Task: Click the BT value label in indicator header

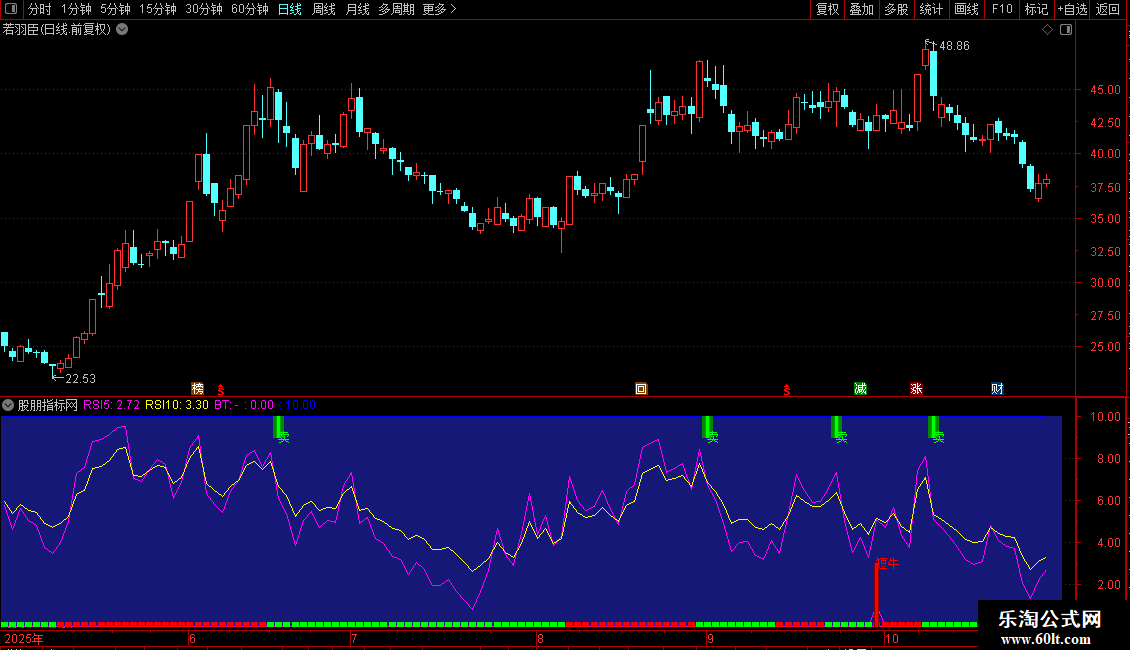Action: (x=244, y=405)
